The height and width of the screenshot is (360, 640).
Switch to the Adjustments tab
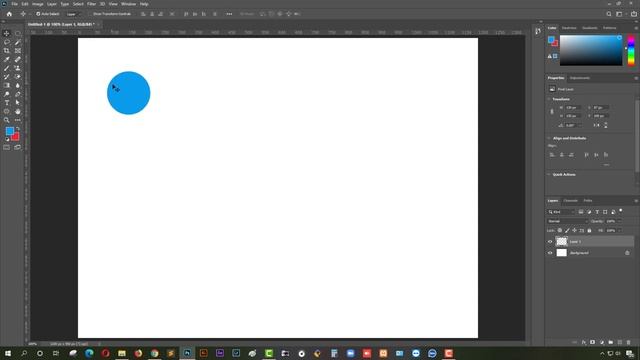[580, 78]
